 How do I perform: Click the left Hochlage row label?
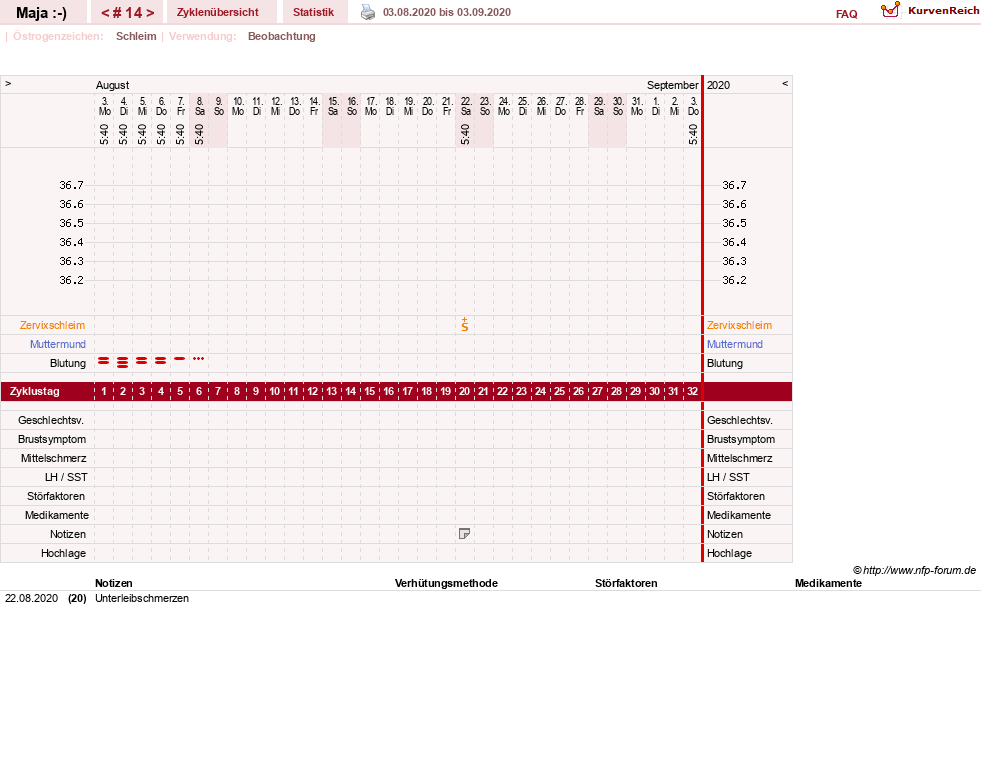(63, 553)
